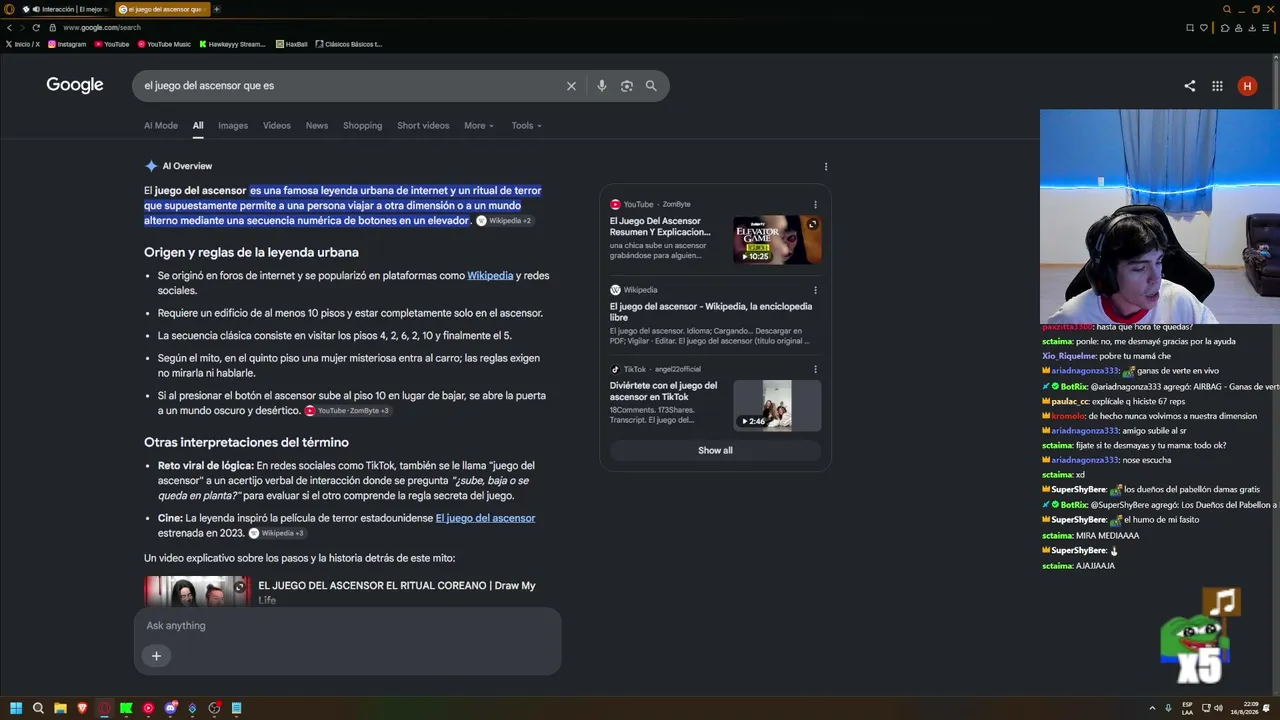Select the Short videos results tab
1280x720 pixels.
coord(423,126)
